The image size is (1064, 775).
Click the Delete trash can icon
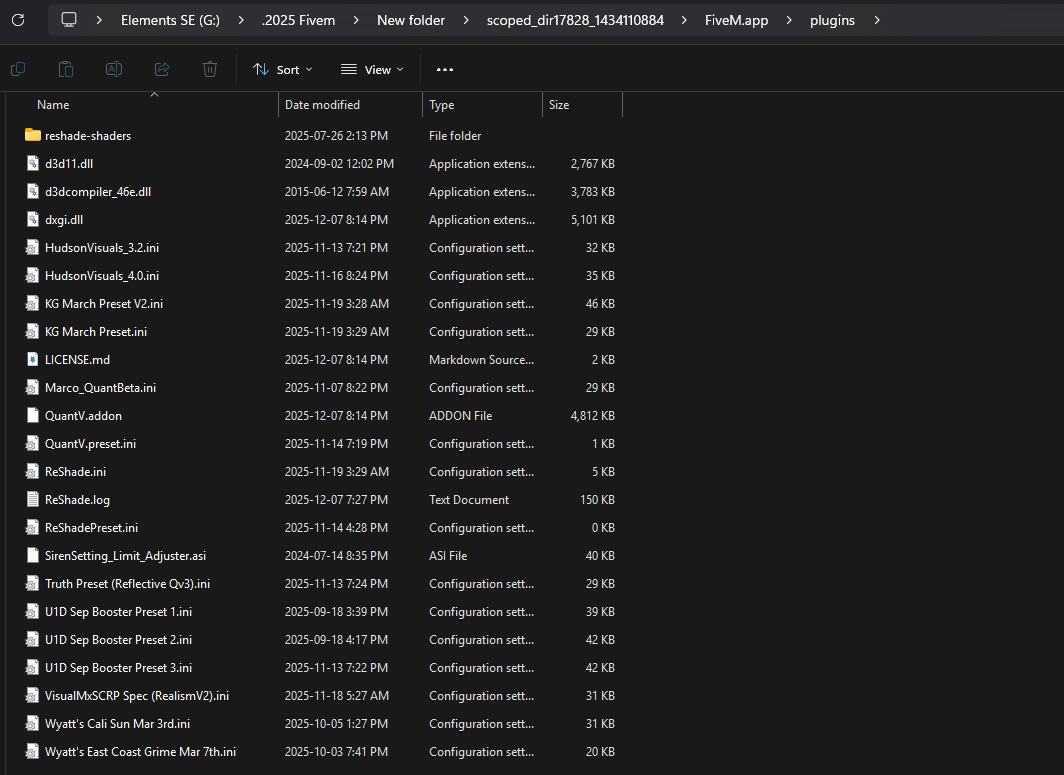tap(210, 69)
